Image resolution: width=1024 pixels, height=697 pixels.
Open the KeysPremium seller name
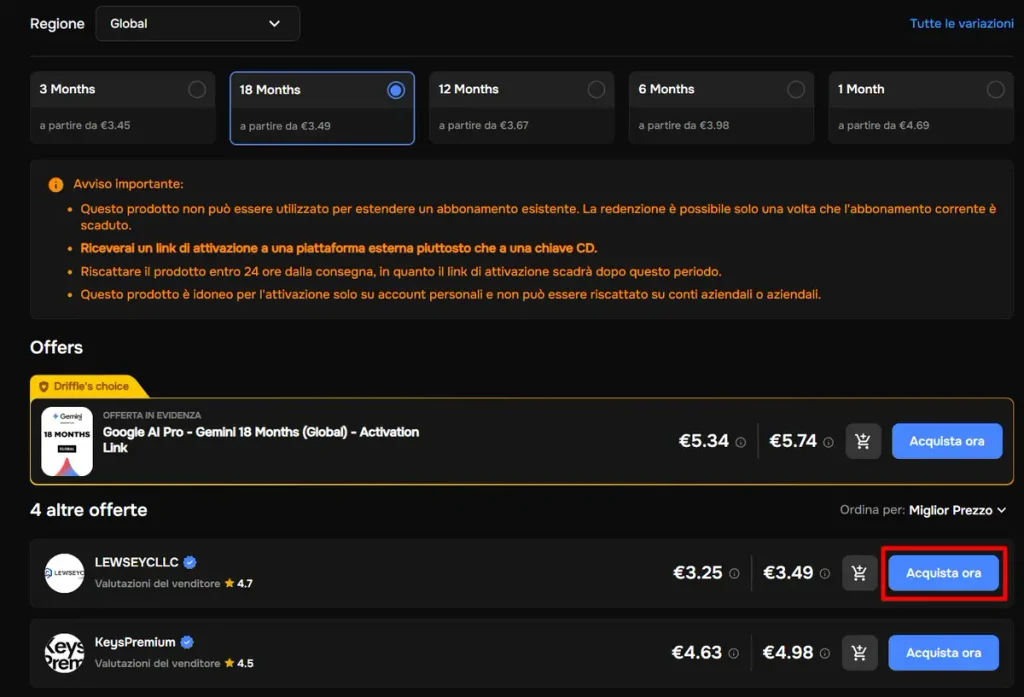click(135, 642)
